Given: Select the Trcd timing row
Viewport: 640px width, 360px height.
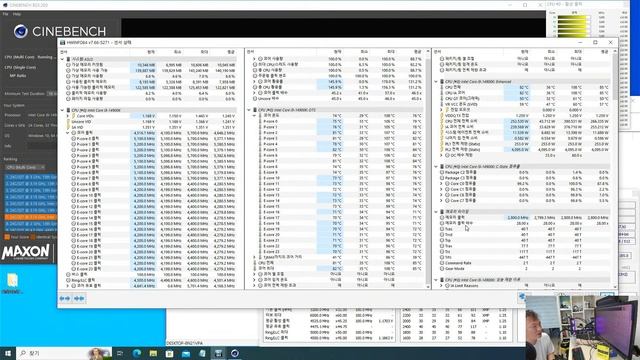Looking at the screenshot, I should [524, 235].
